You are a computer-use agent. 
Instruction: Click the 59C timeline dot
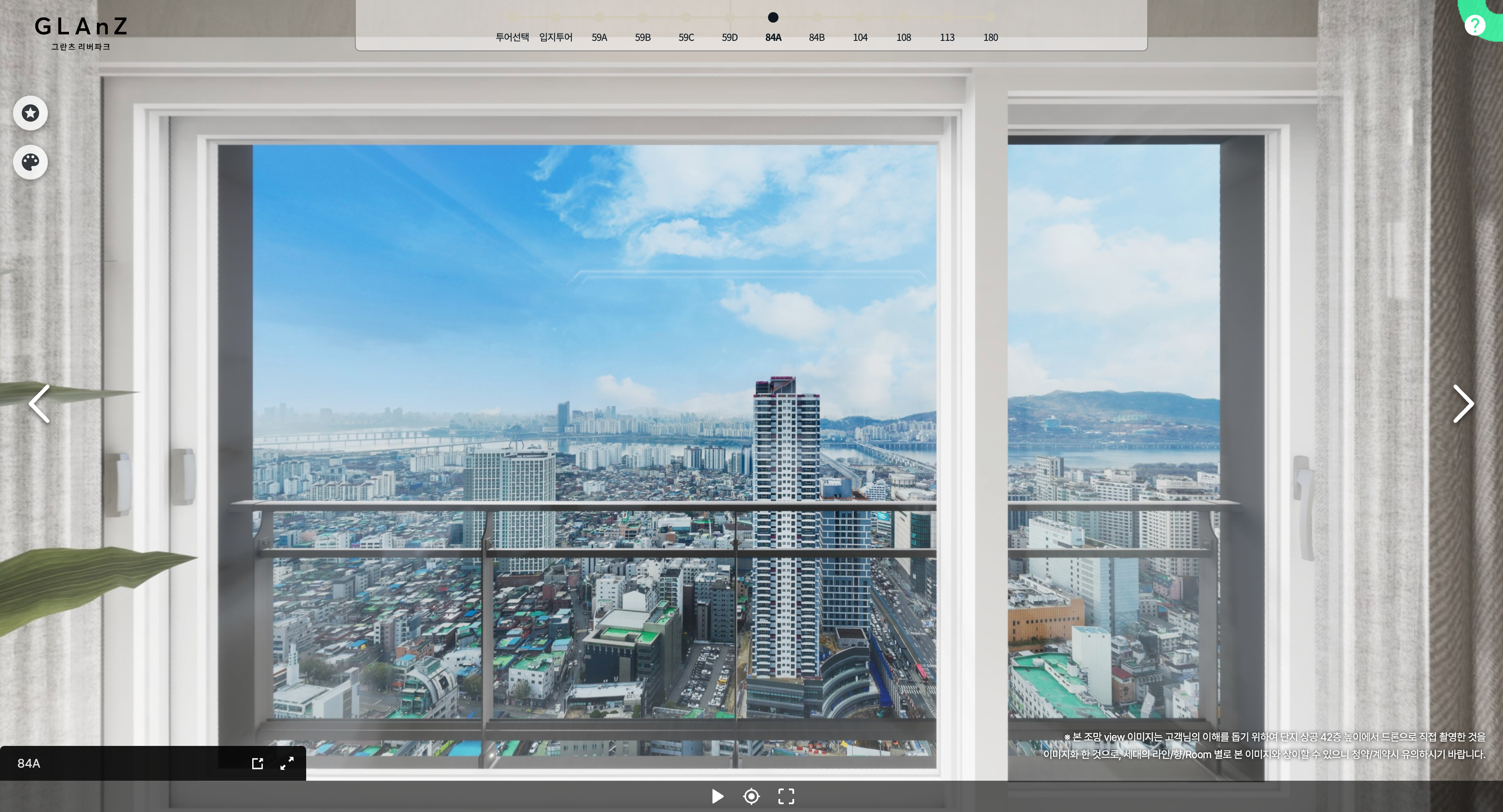(686, 17)
